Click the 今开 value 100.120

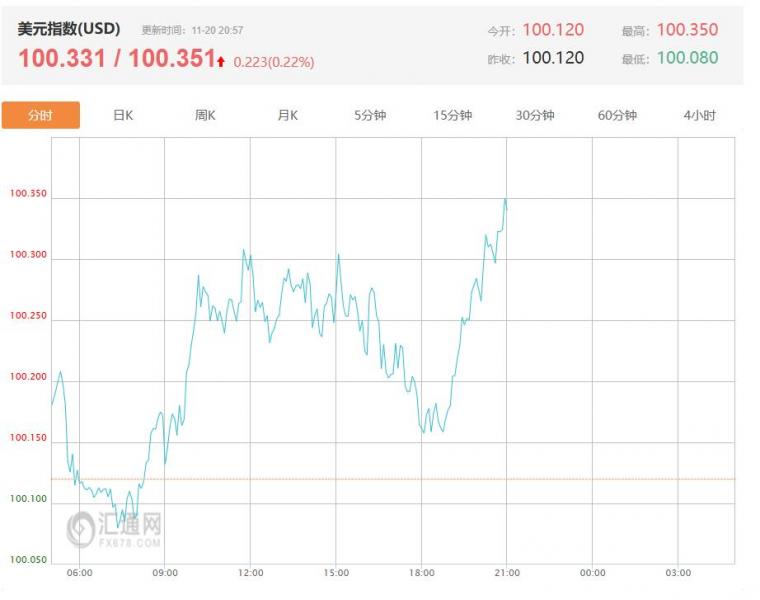(x=553, y=30)
